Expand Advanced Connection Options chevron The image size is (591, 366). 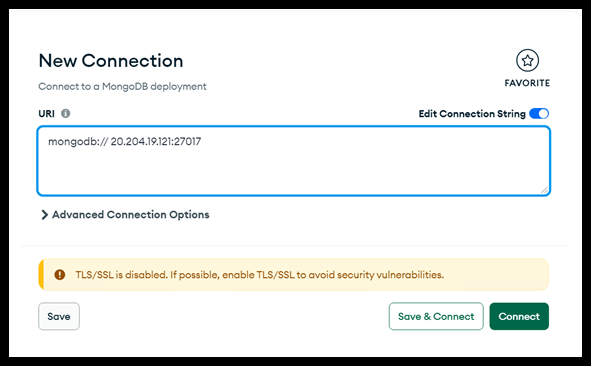44,215
